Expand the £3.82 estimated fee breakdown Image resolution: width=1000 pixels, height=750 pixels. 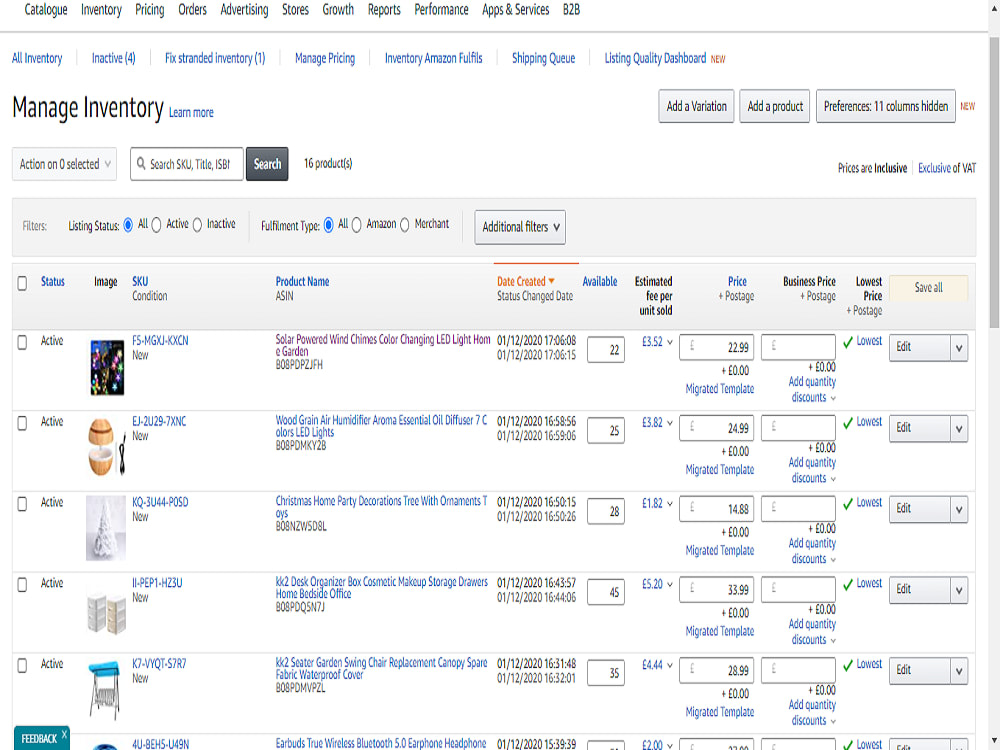click(670, 423)
